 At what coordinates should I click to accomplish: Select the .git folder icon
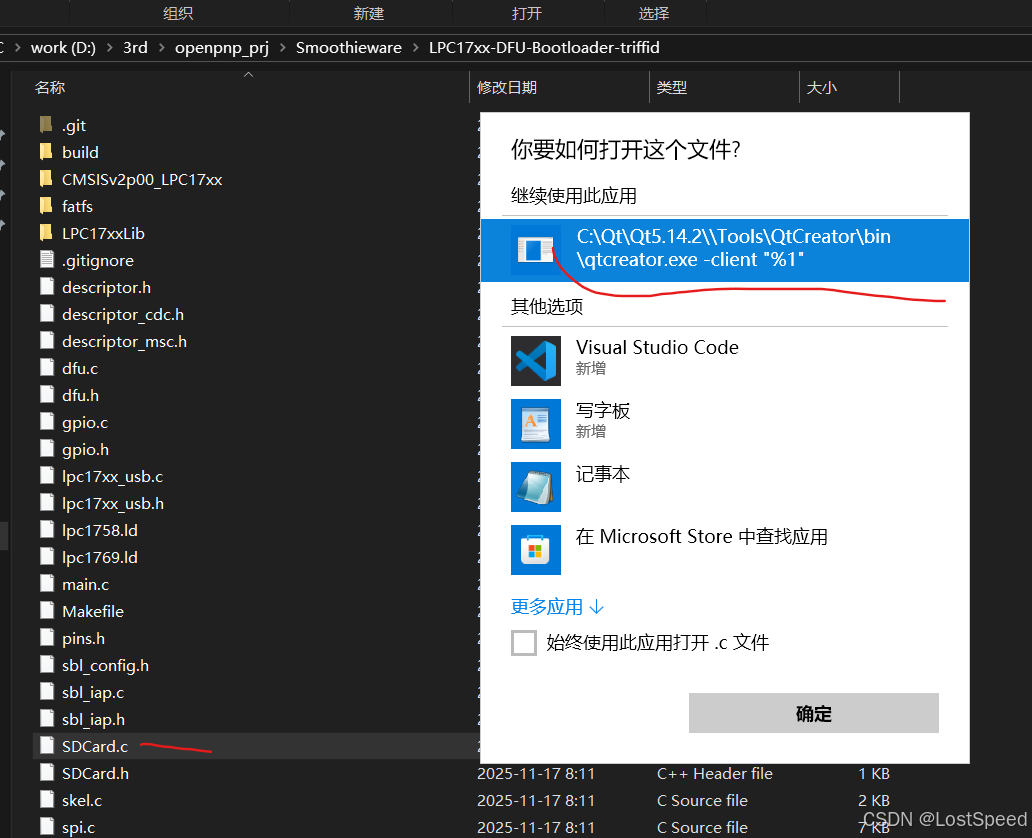(x=46, y=124)
